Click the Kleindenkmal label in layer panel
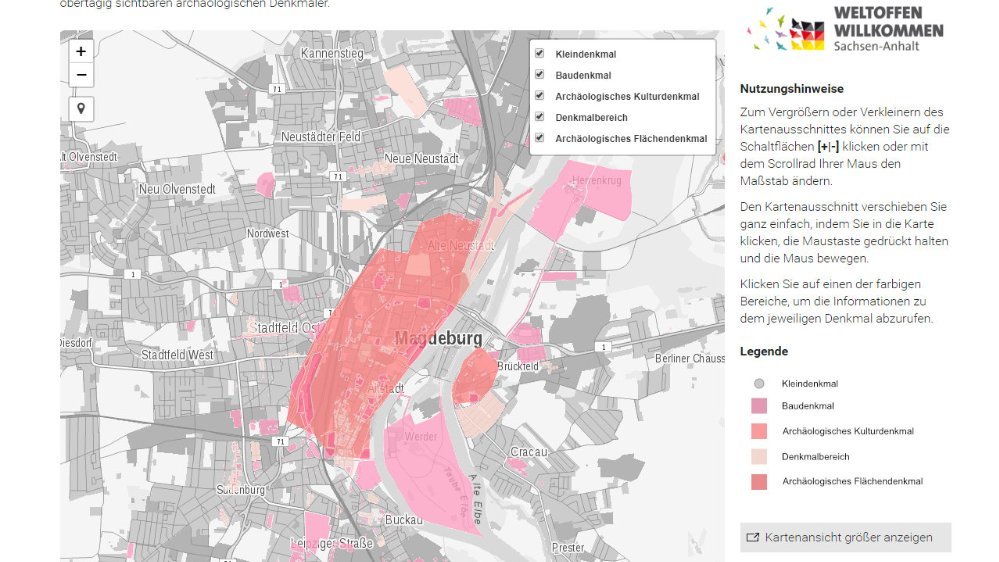Viewport: 999px width, 562px height. (x=586, y=54)
